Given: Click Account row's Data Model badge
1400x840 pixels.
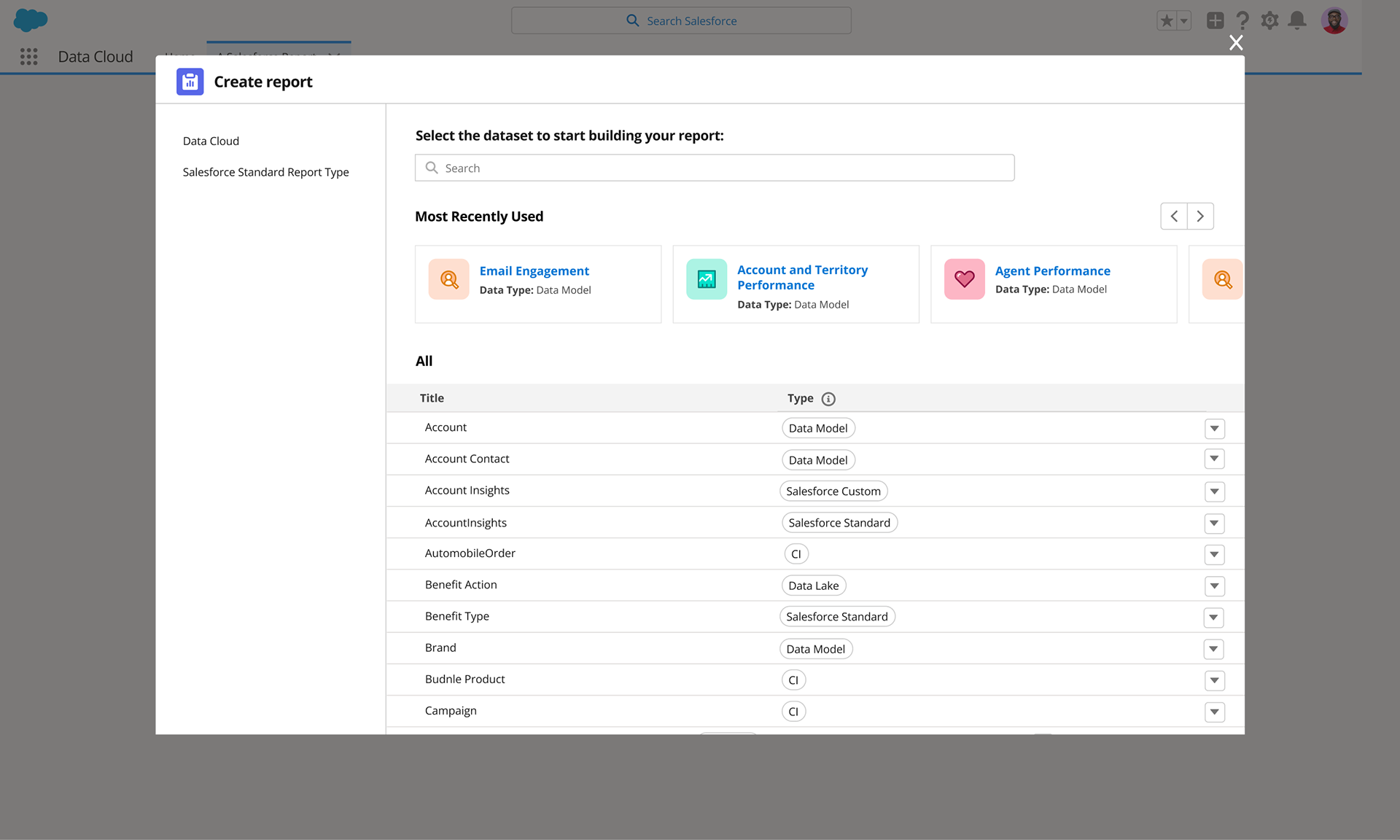Looking at the screenshot, I should click(818, 428).
